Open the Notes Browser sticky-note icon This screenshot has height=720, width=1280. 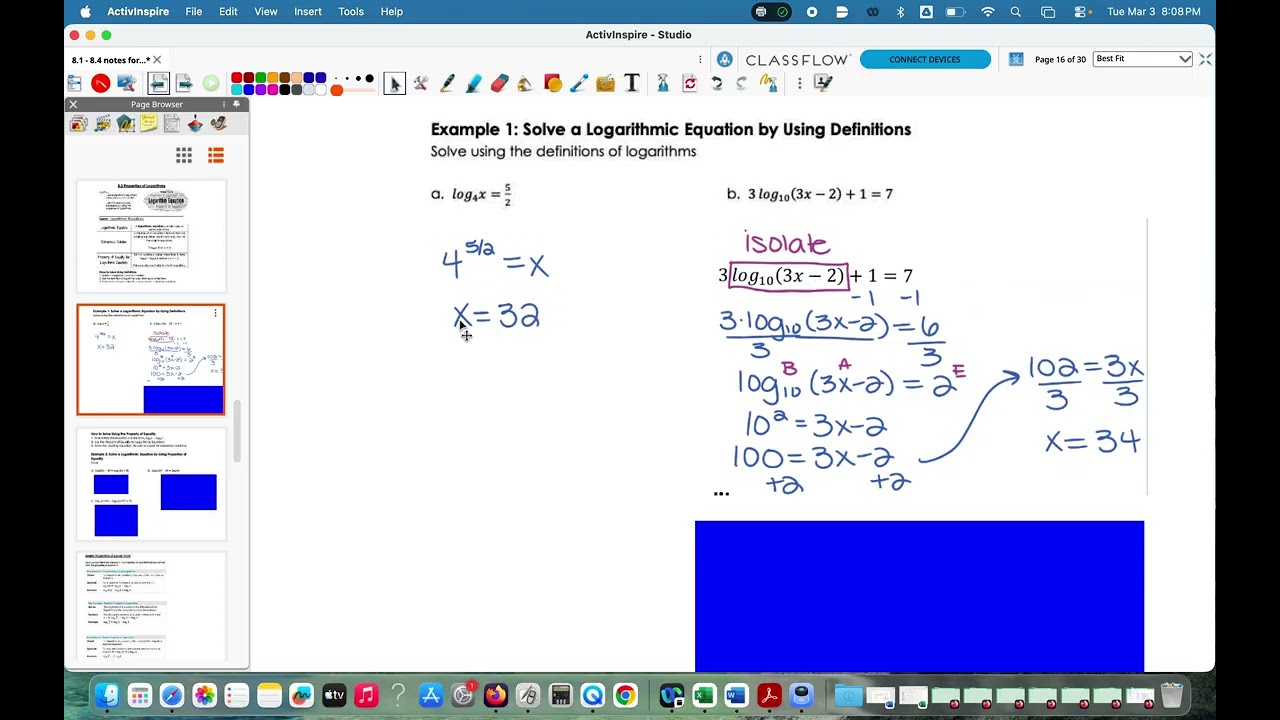pyautogui.click(x=149, y=124)
